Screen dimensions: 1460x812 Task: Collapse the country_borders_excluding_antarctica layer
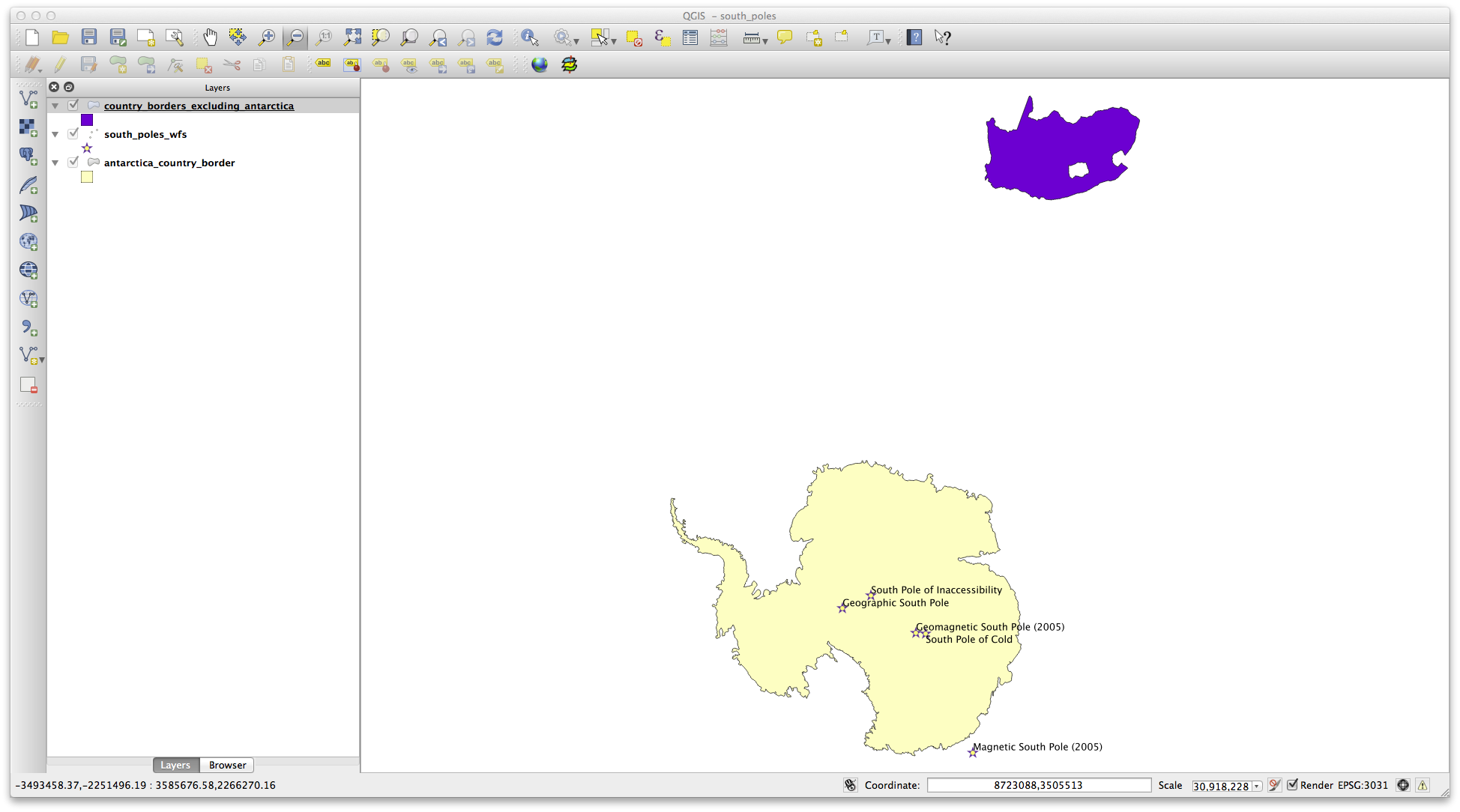pos(55,106)
